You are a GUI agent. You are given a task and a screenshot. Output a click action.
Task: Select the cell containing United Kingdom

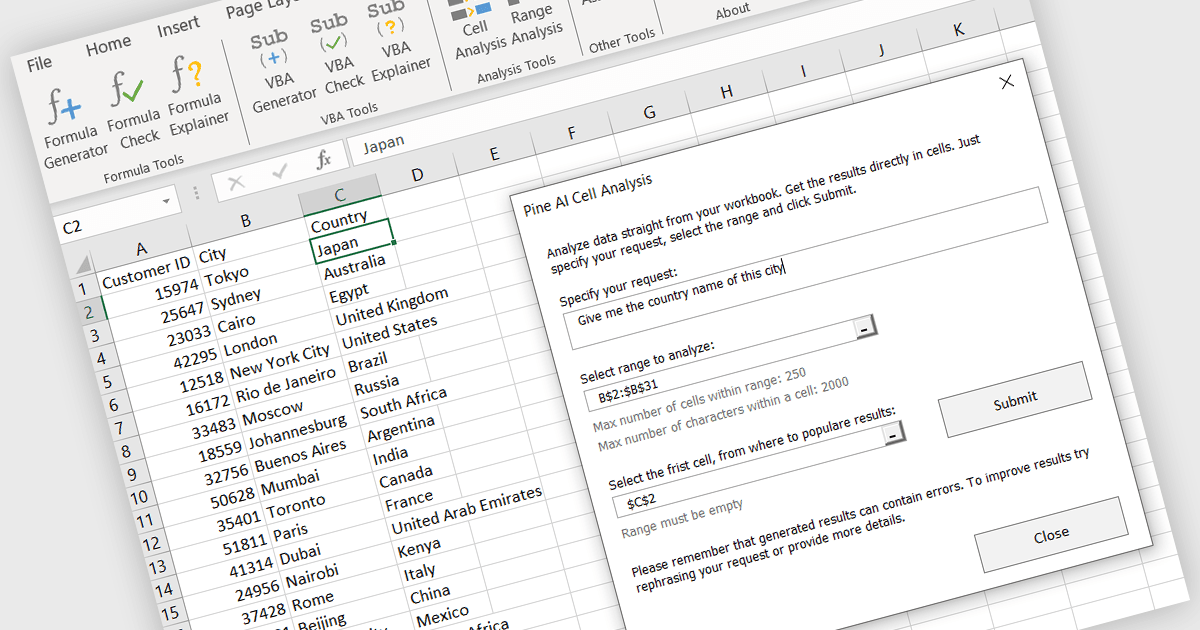tap(391, 306)
